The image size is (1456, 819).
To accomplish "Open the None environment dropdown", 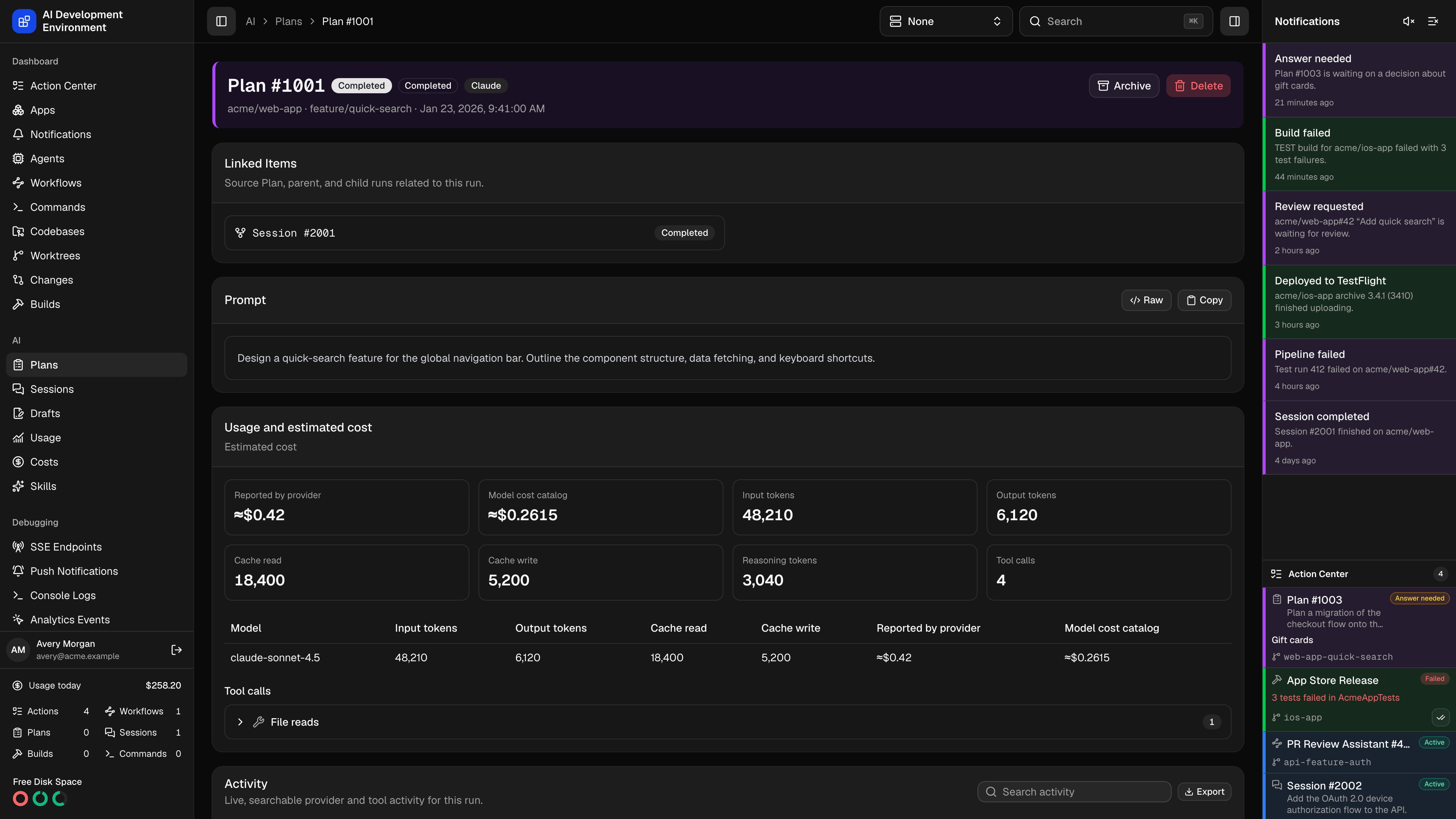I will pyautogui.click(x=946, y=22).
